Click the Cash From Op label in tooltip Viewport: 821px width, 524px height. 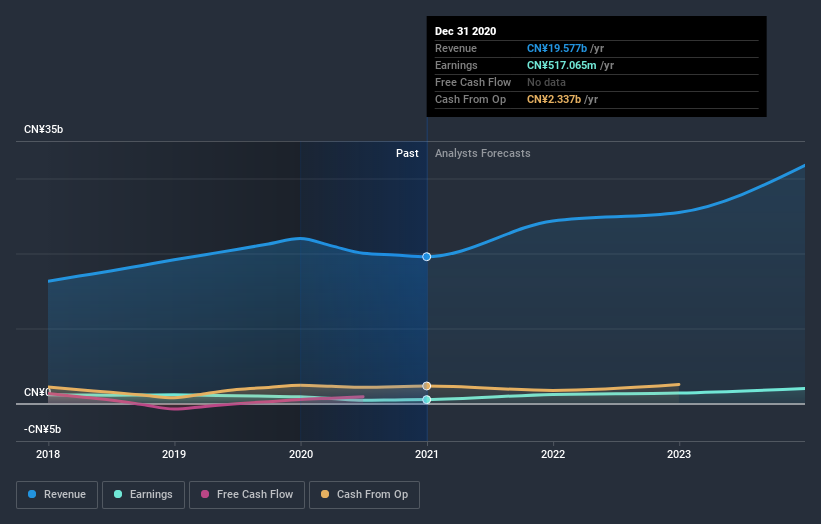(x=470, y=99)
